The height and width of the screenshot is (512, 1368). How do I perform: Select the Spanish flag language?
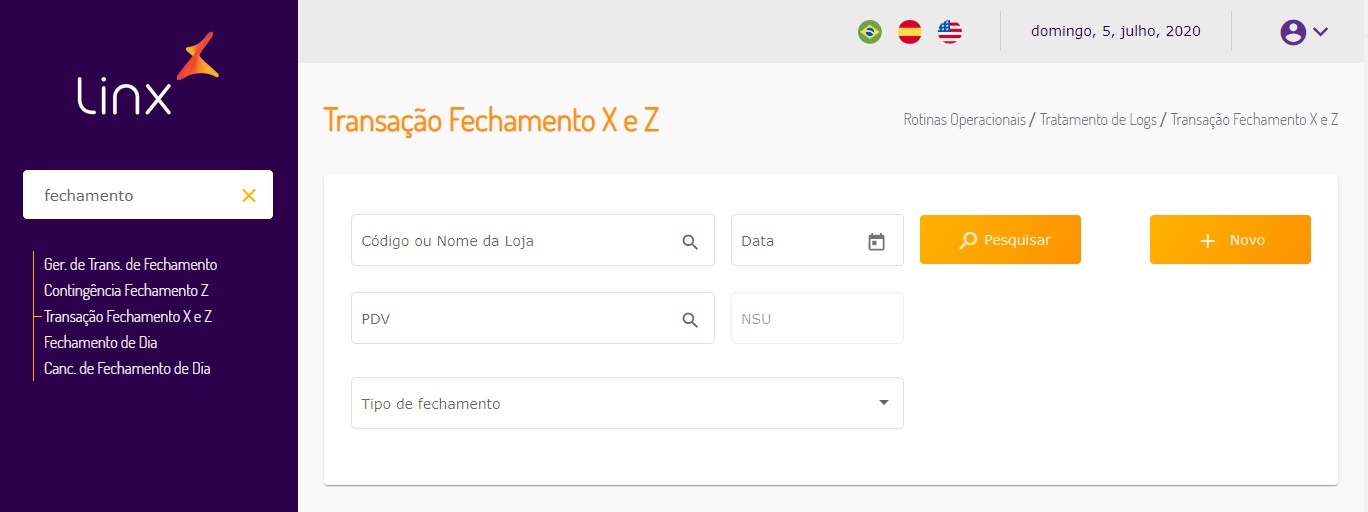(910, 32)
